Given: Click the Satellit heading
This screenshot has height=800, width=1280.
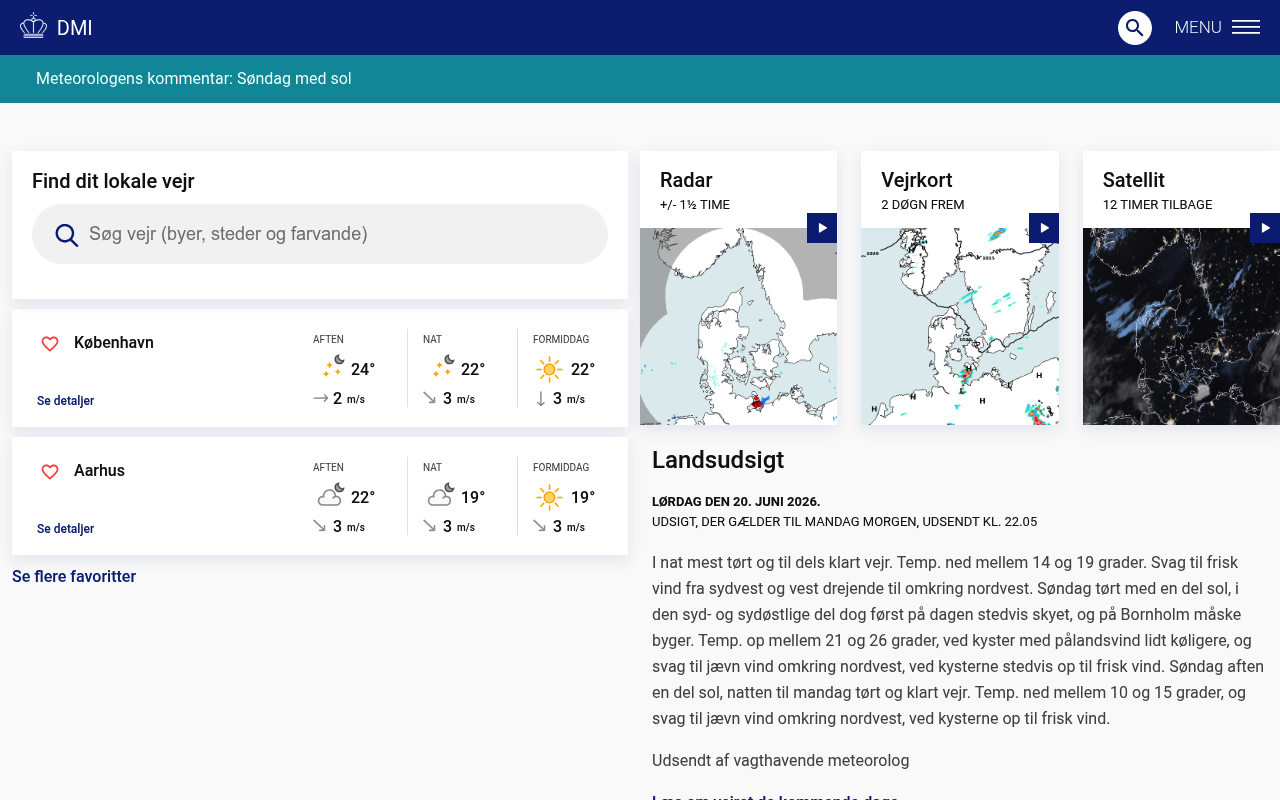Looking at the screenshot, I should click(1134, 180).
